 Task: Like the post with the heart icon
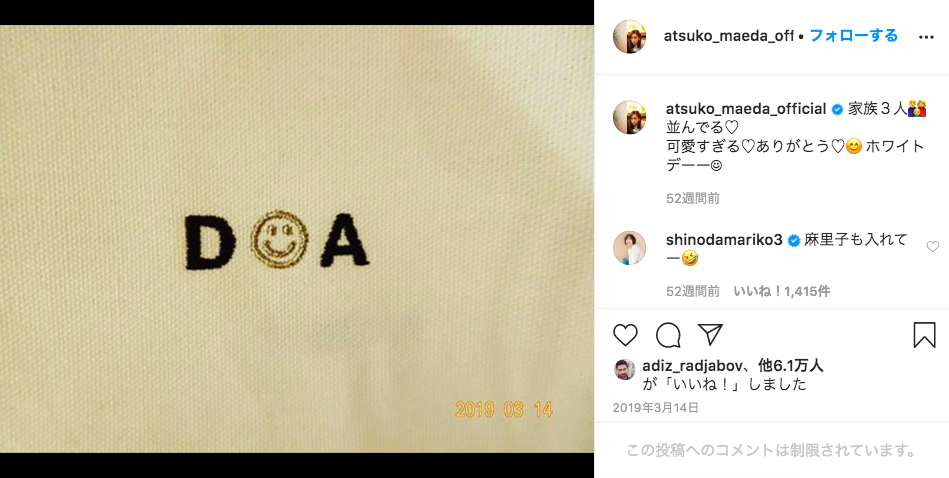[625, 335]
